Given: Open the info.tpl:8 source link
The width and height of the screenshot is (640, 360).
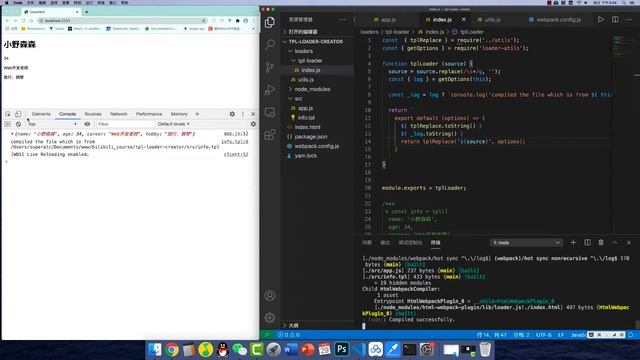Looking at the screenshot, I should click(x=235, y=142).
